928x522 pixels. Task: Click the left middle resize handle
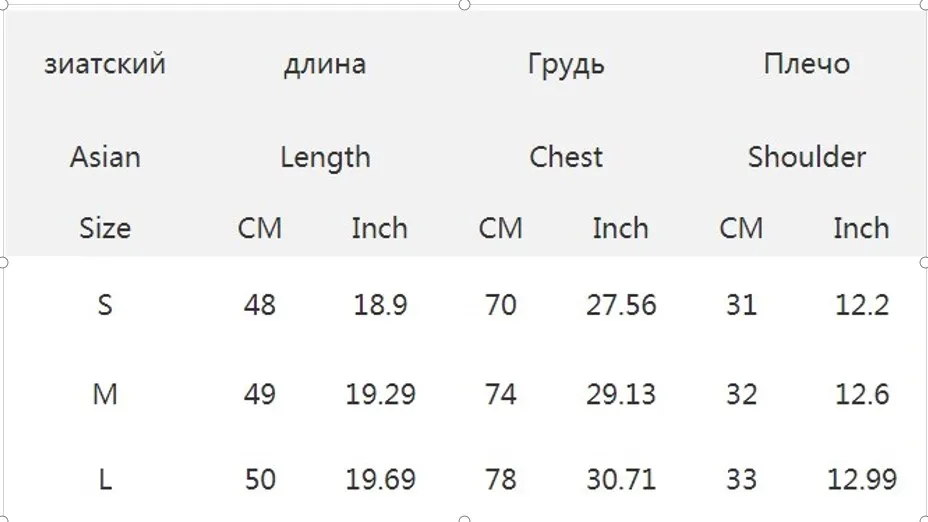(2, 262)
